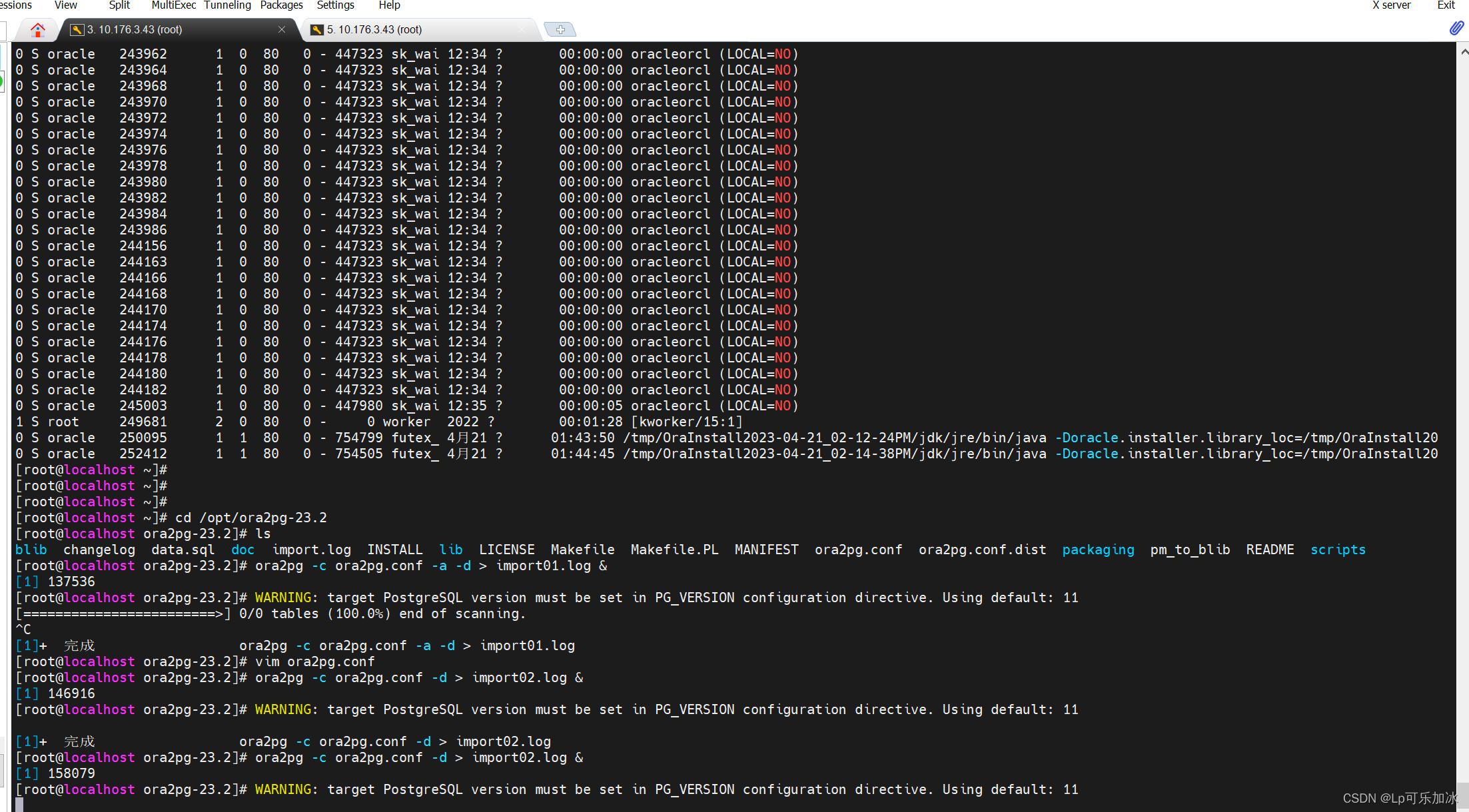1469x812 pixels.
Task: Click 'Makefile.PL' file name
Action: (674, 550)
